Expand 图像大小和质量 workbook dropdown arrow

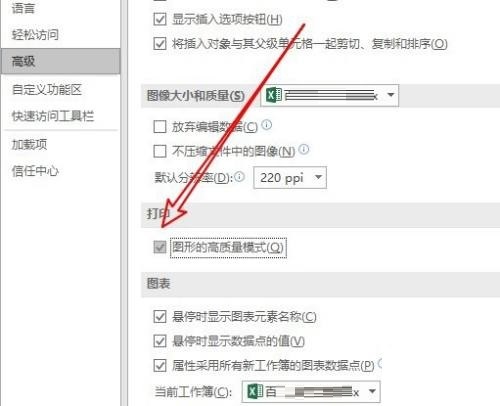(390, 95)
